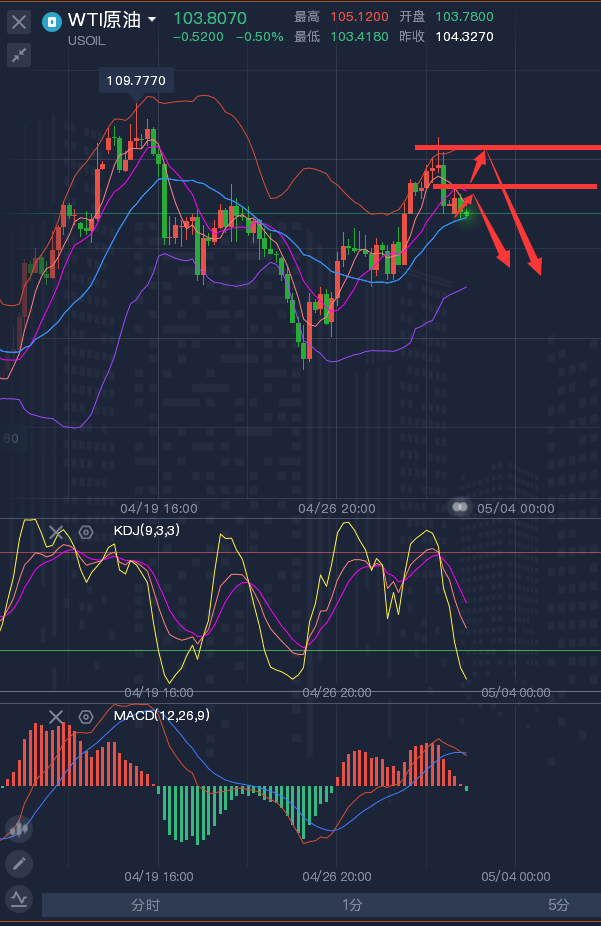
Task: Open the indicators line-chart icon
Action: click(x=18, y=899)
